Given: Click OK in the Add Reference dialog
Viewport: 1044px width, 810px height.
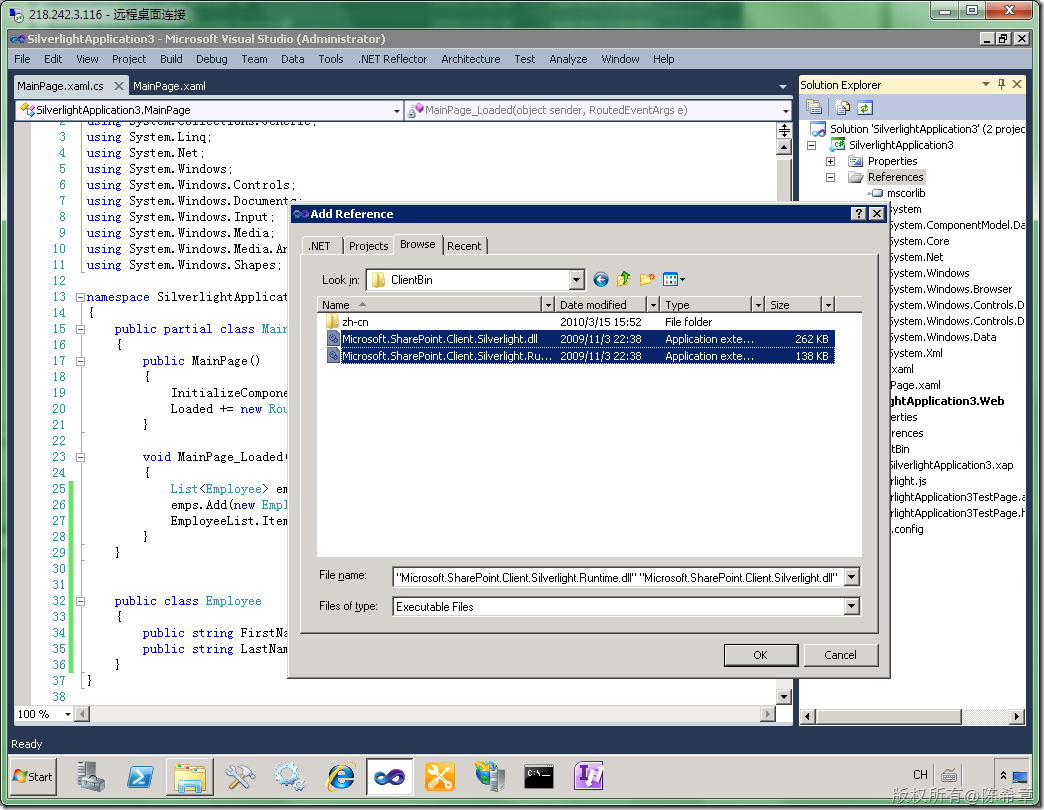Looking at the screenshot, I should [x=760, y=655].
